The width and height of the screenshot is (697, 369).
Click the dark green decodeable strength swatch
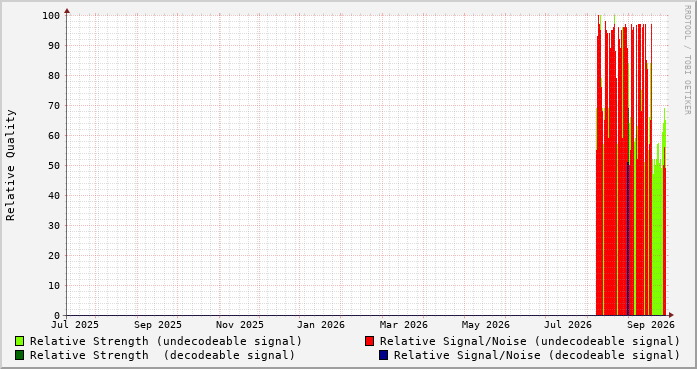(20, 355)
